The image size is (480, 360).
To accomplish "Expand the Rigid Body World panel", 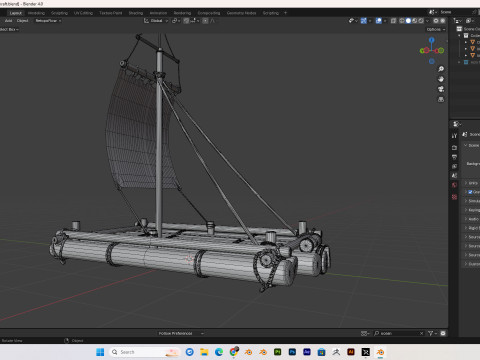I will [472, 228].
